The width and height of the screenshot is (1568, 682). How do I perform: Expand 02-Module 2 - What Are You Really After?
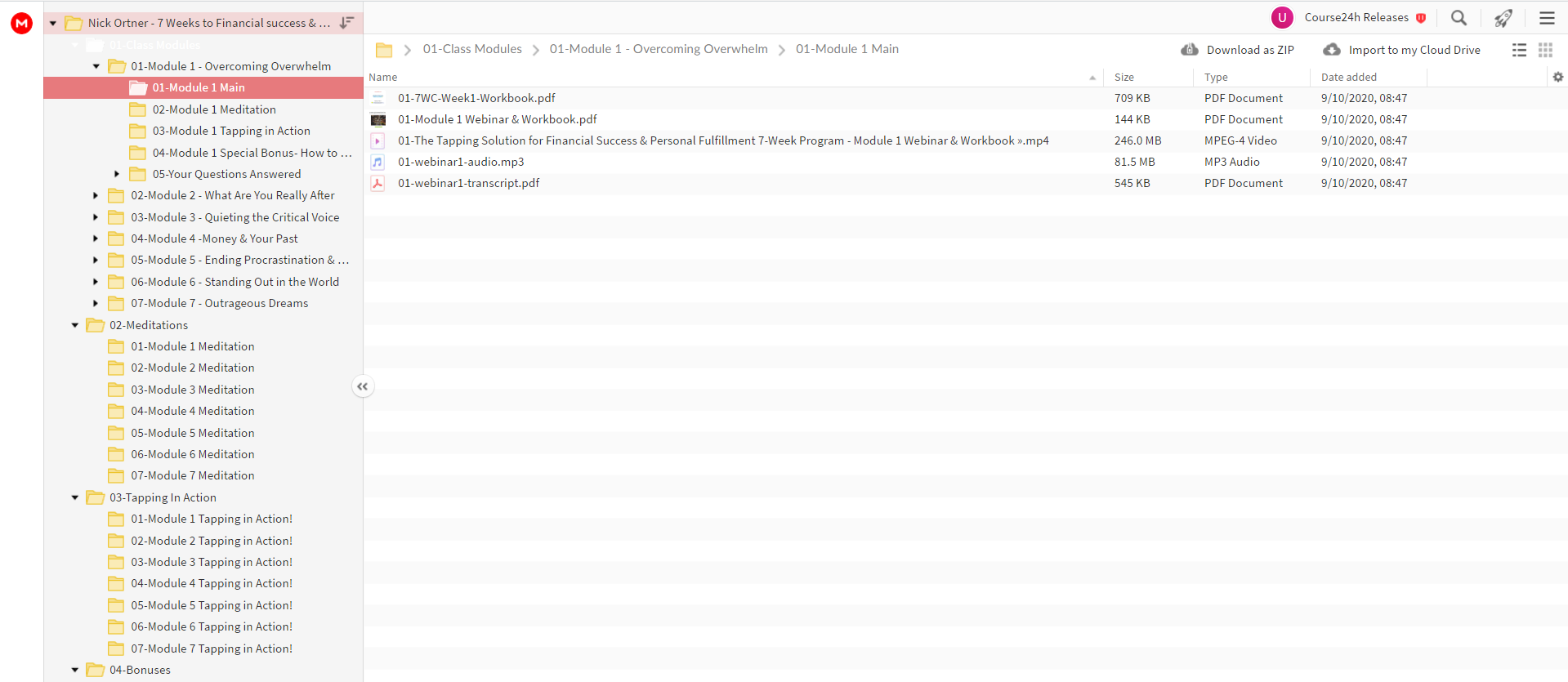[96, 196]
